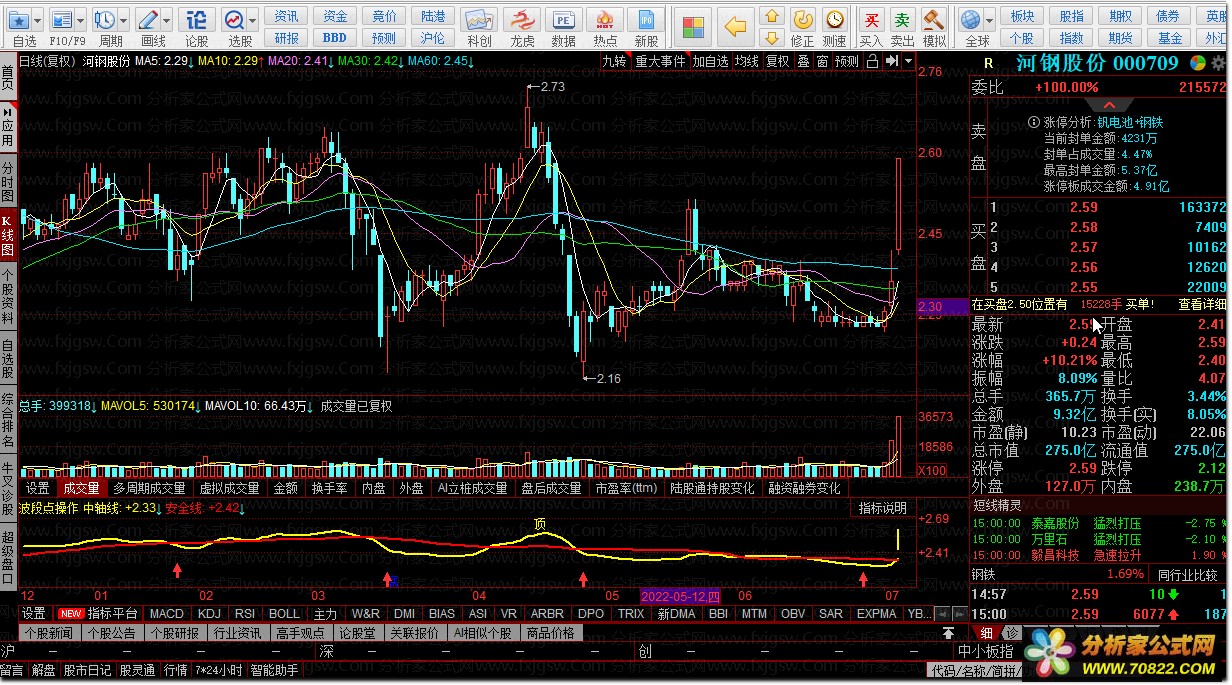Open the 个股公告 announcements tab

click(111, 633)
